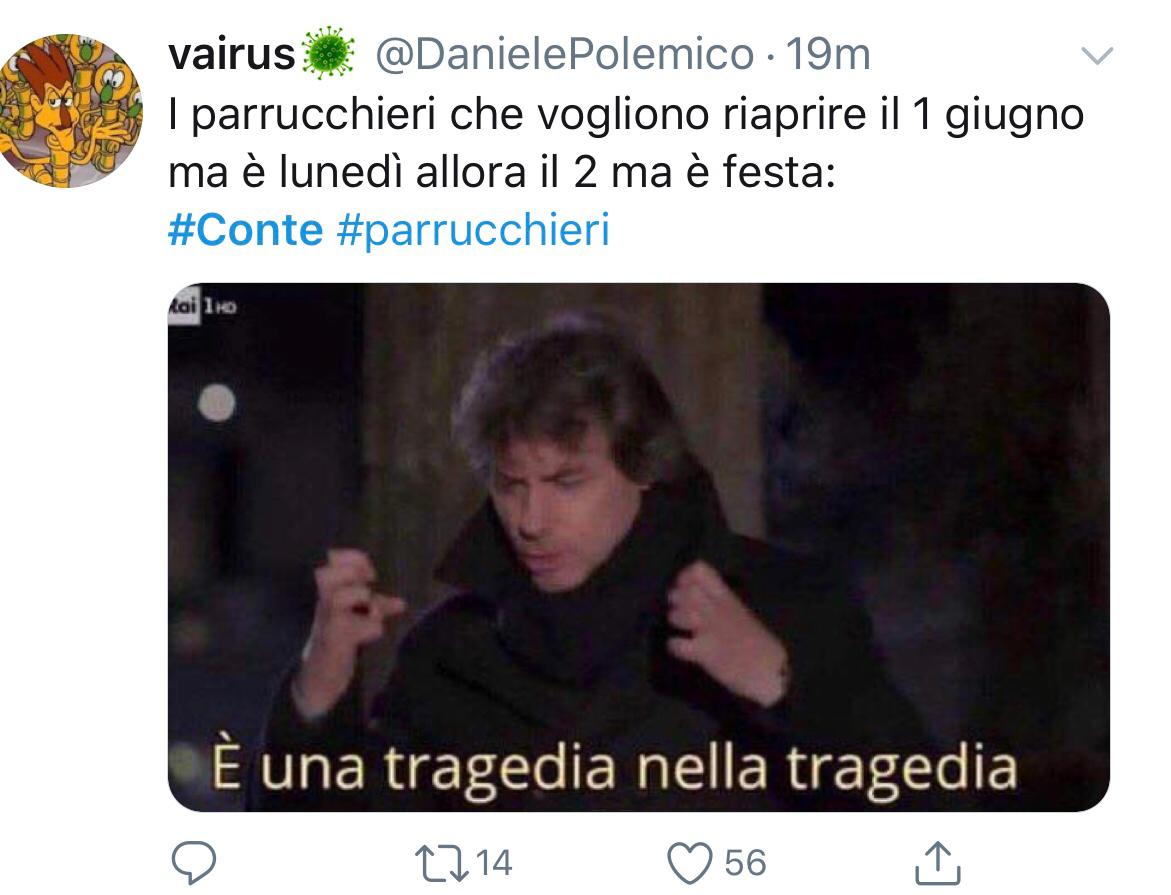
Task: Click the reply speech bubble icon
Action: (193, 863)
